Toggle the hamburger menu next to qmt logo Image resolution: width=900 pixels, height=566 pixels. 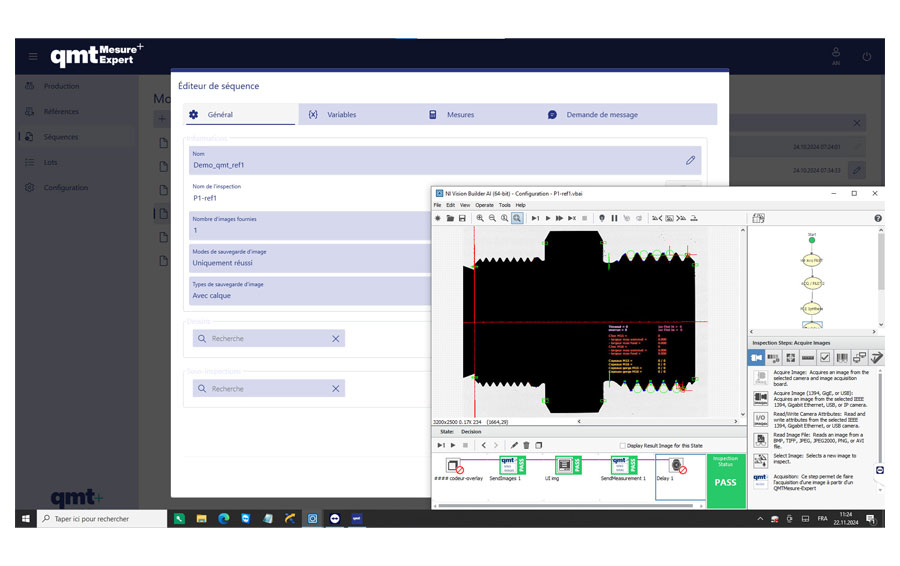33,57
